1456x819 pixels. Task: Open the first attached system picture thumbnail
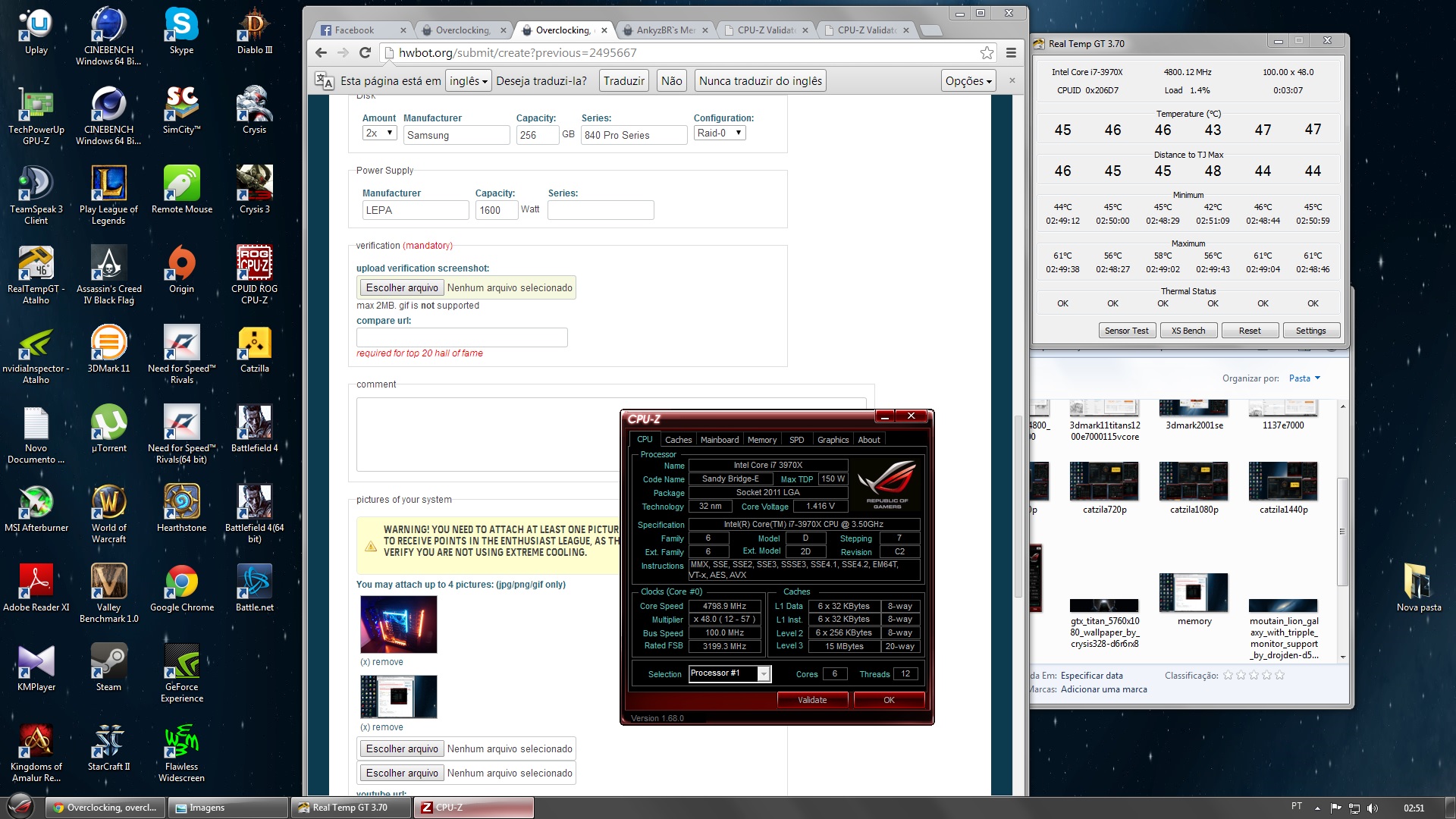(x=398, y=624)
